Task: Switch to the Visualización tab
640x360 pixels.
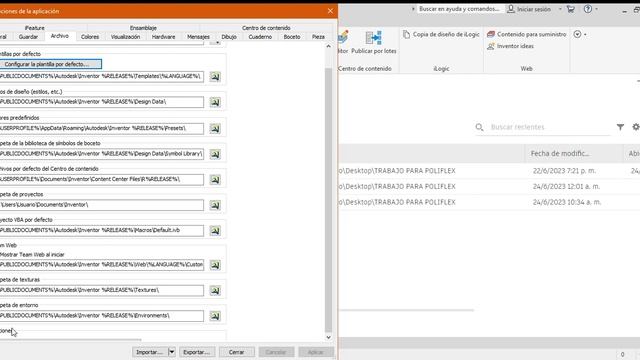Action: 125,37
